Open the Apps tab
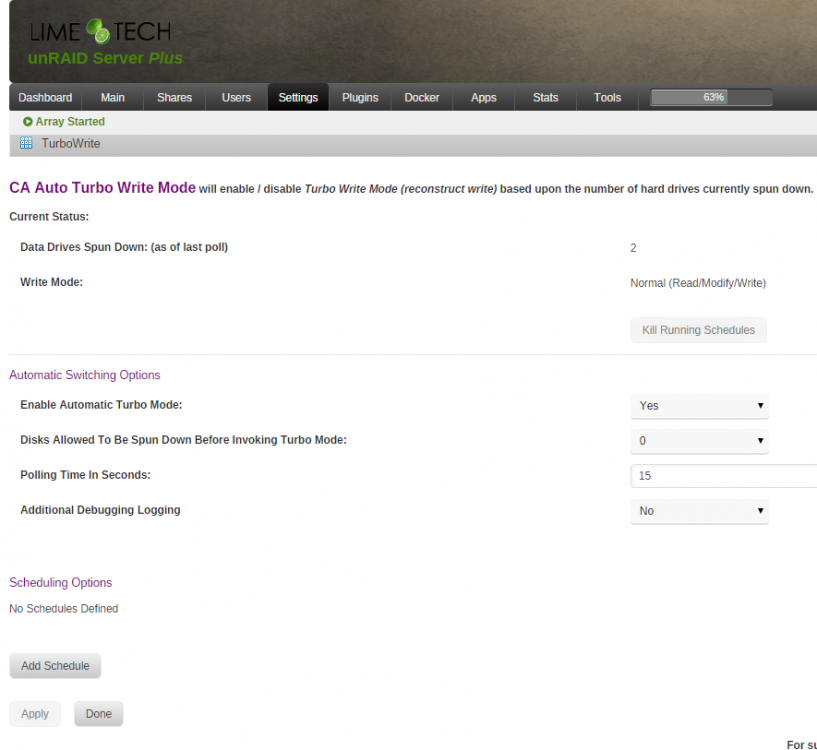817x750 pixels. tap(484, 97)
